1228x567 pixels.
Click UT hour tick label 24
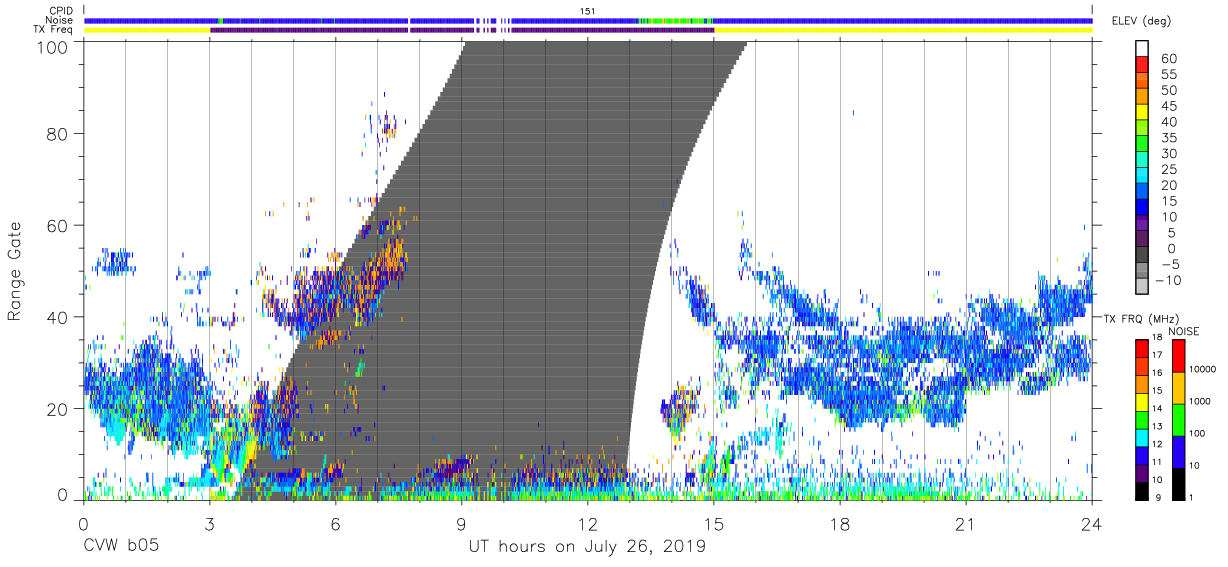pyautogui.click(x=1092, y=524)
